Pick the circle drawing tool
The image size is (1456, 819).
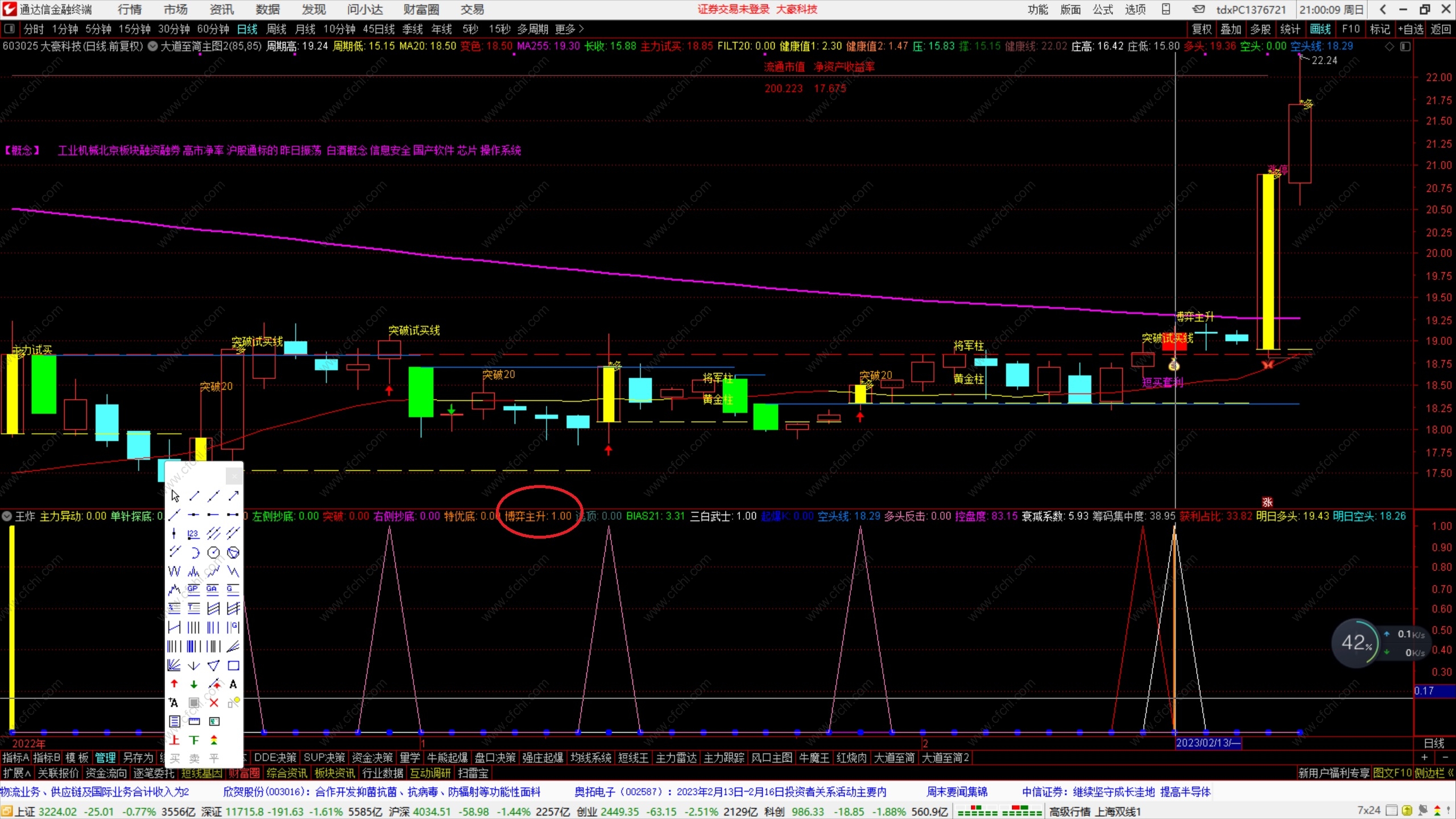pos(214,552)
